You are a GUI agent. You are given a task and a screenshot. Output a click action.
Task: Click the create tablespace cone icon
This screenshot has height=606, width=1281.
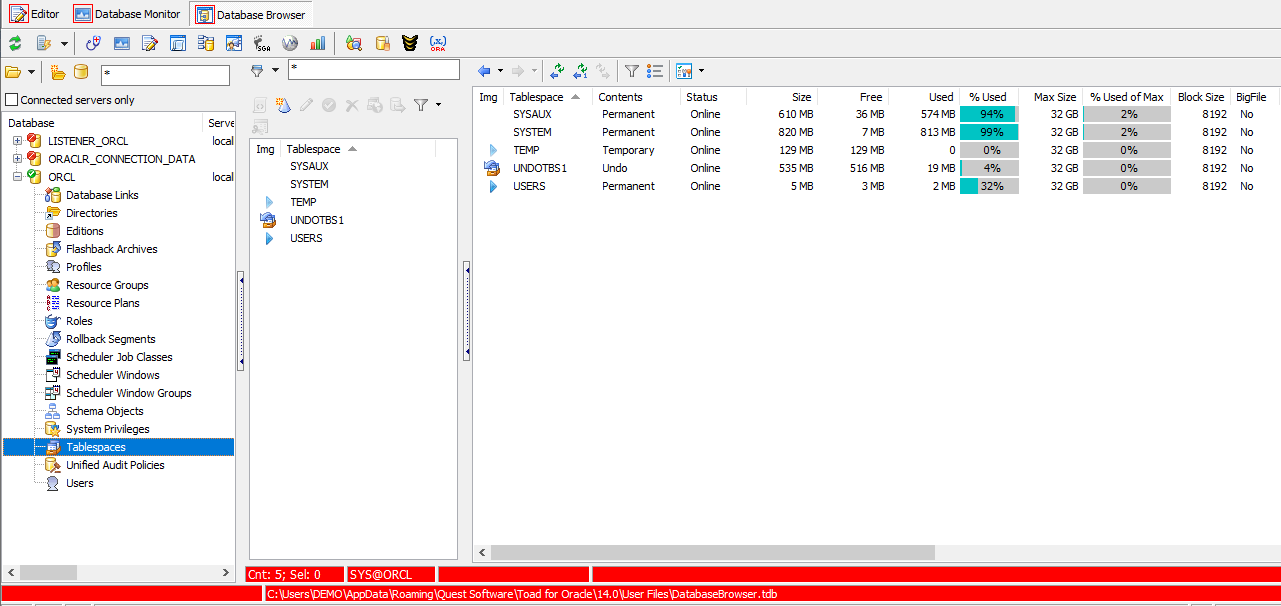283,104
